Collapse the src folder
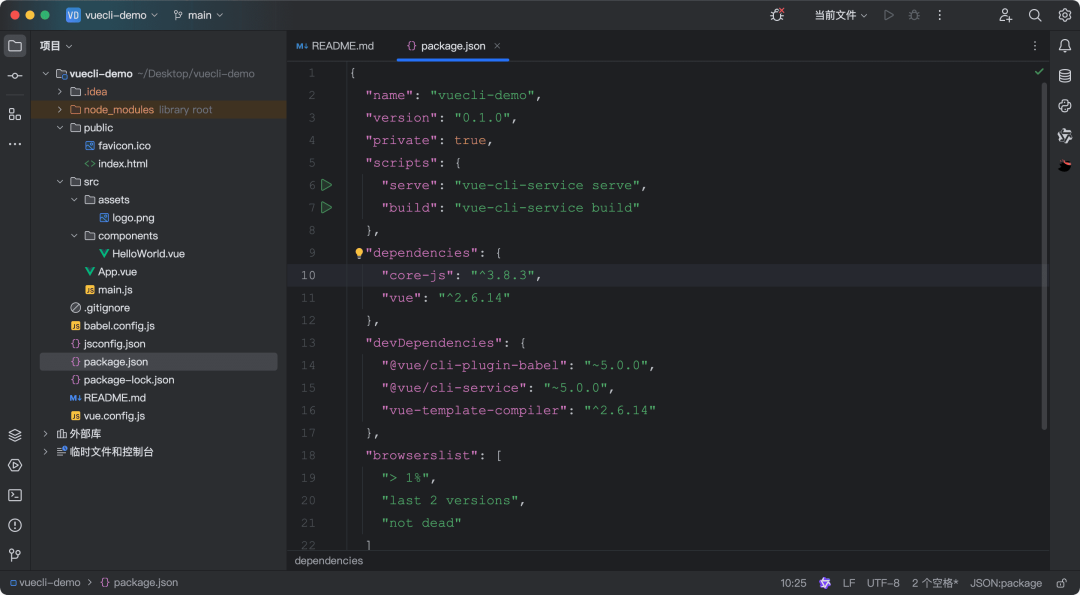The width and height of the screenshot is (1080, 595). pos(60,182)
